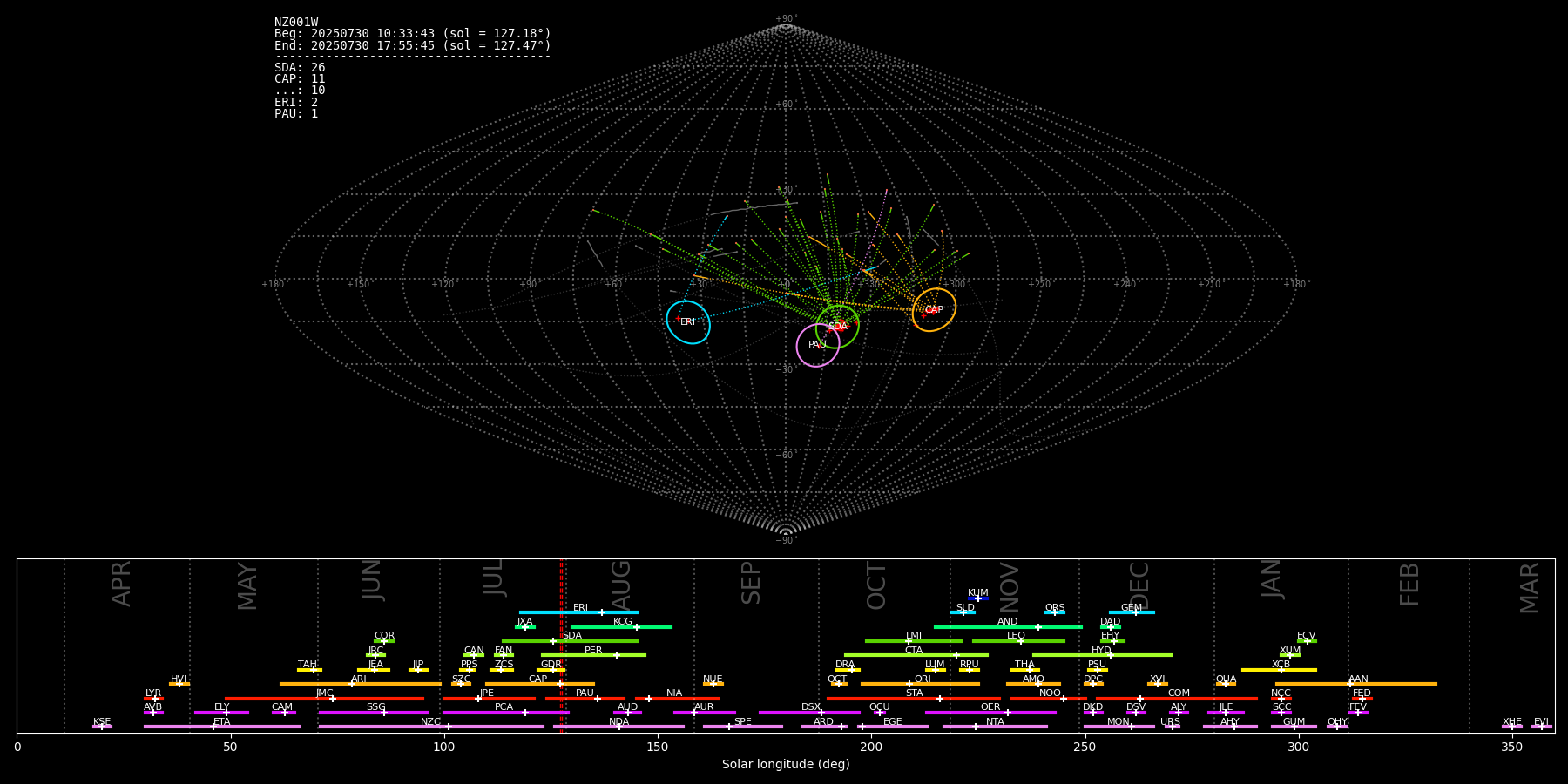Click the 'ERI: 2' count in the legend
Image resolution: width=1568 pixels, height=784 pixels.
click(296, 102)
